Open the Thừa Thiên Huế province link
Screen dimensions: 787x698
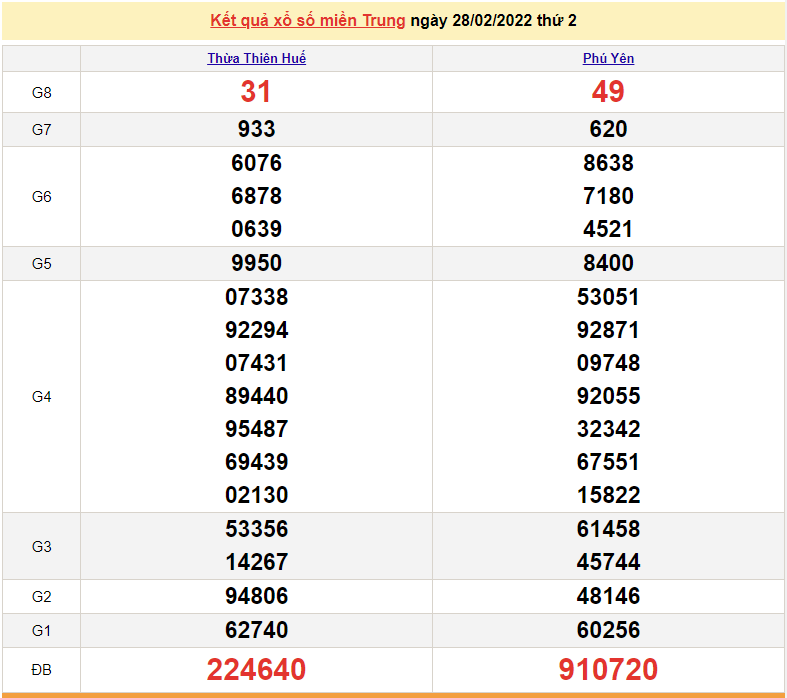[x=256, y=59]
